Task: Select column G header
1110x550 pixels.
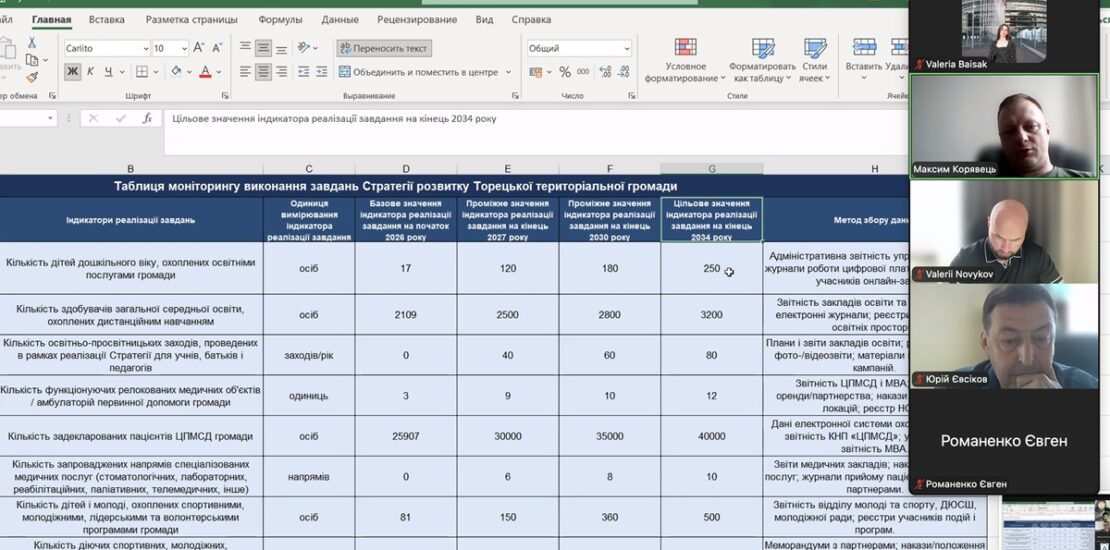Action: (x=711, y=168)
